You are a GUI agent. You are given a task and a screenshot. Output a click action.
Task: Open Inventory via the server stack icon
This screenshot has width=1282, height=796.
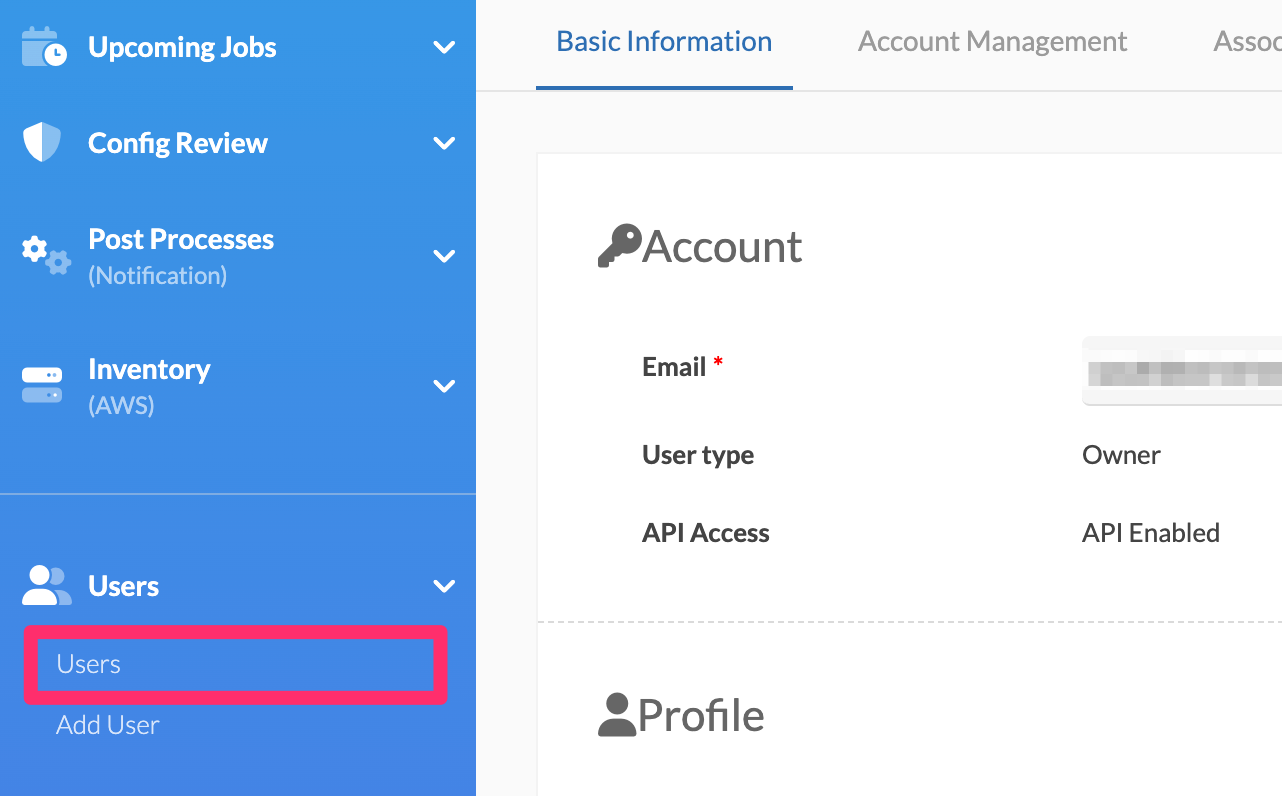(x=42, y=385)
